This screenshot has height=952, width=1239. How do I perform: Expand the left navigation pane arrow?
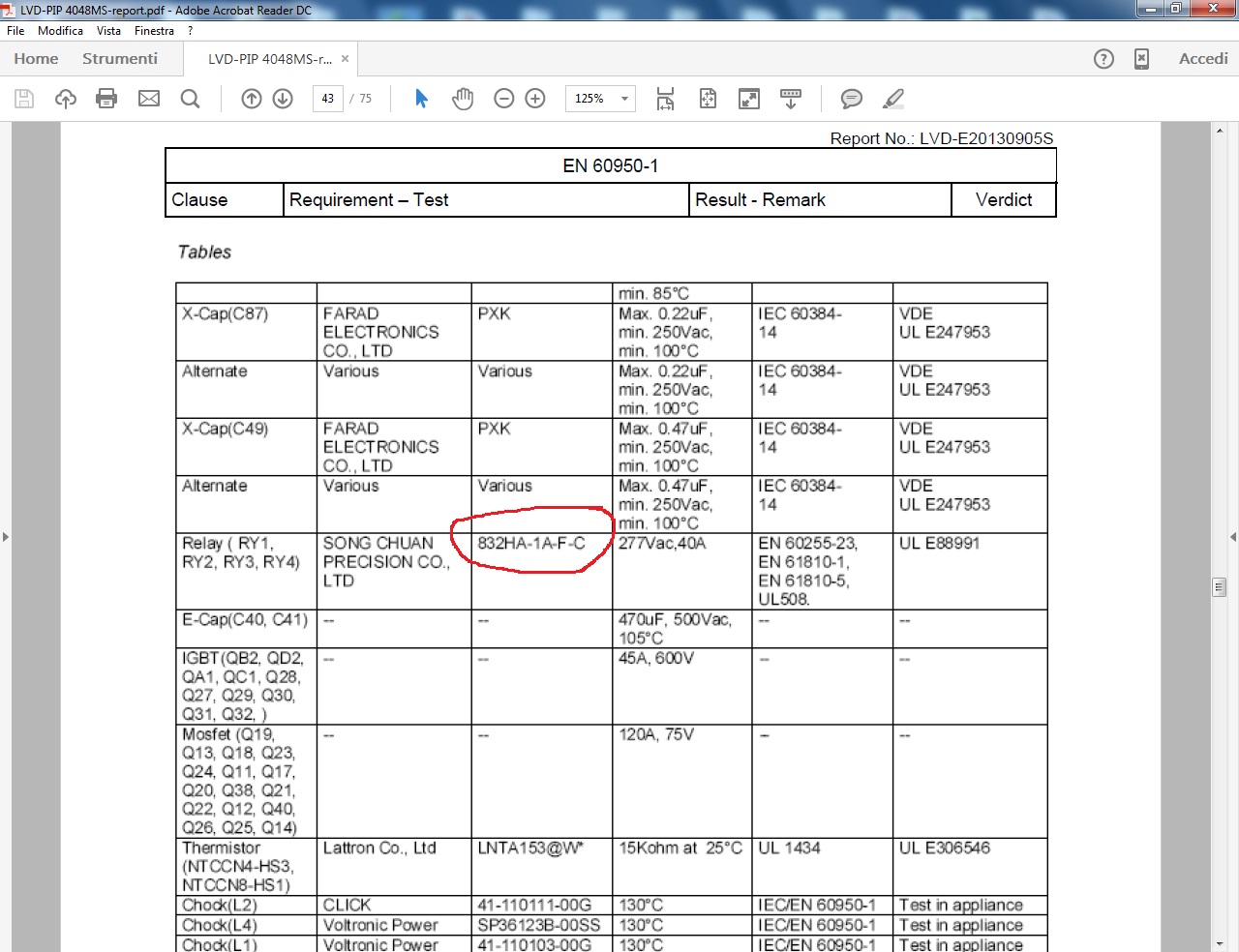point(6,536)
